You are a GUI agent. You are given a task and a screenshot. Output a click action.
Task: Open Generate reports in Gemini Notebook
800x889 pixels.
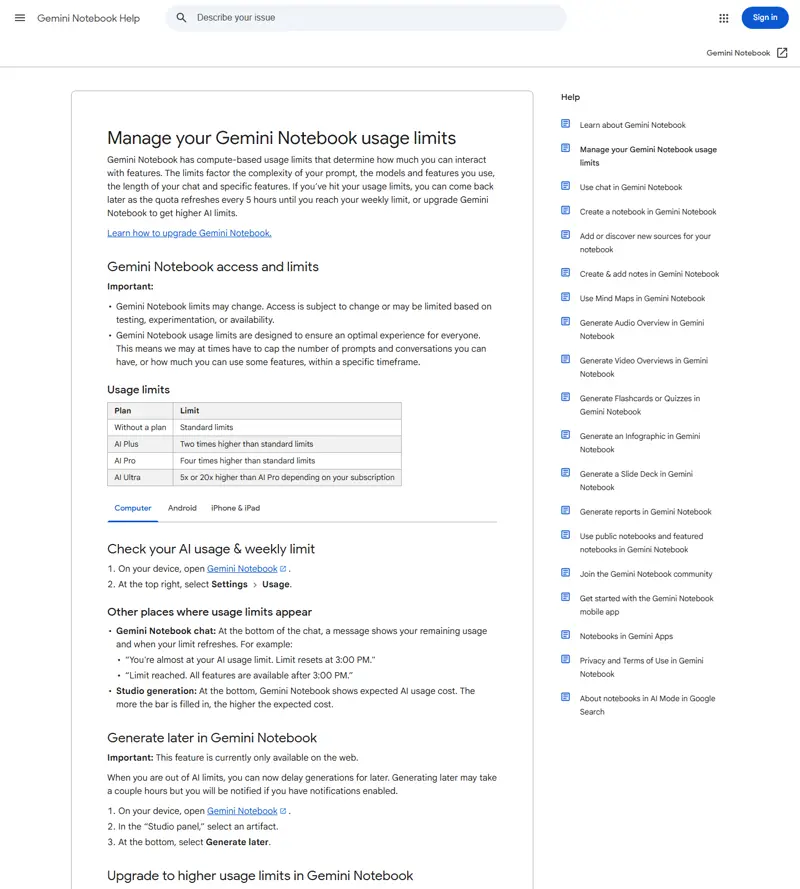(645, 511)
